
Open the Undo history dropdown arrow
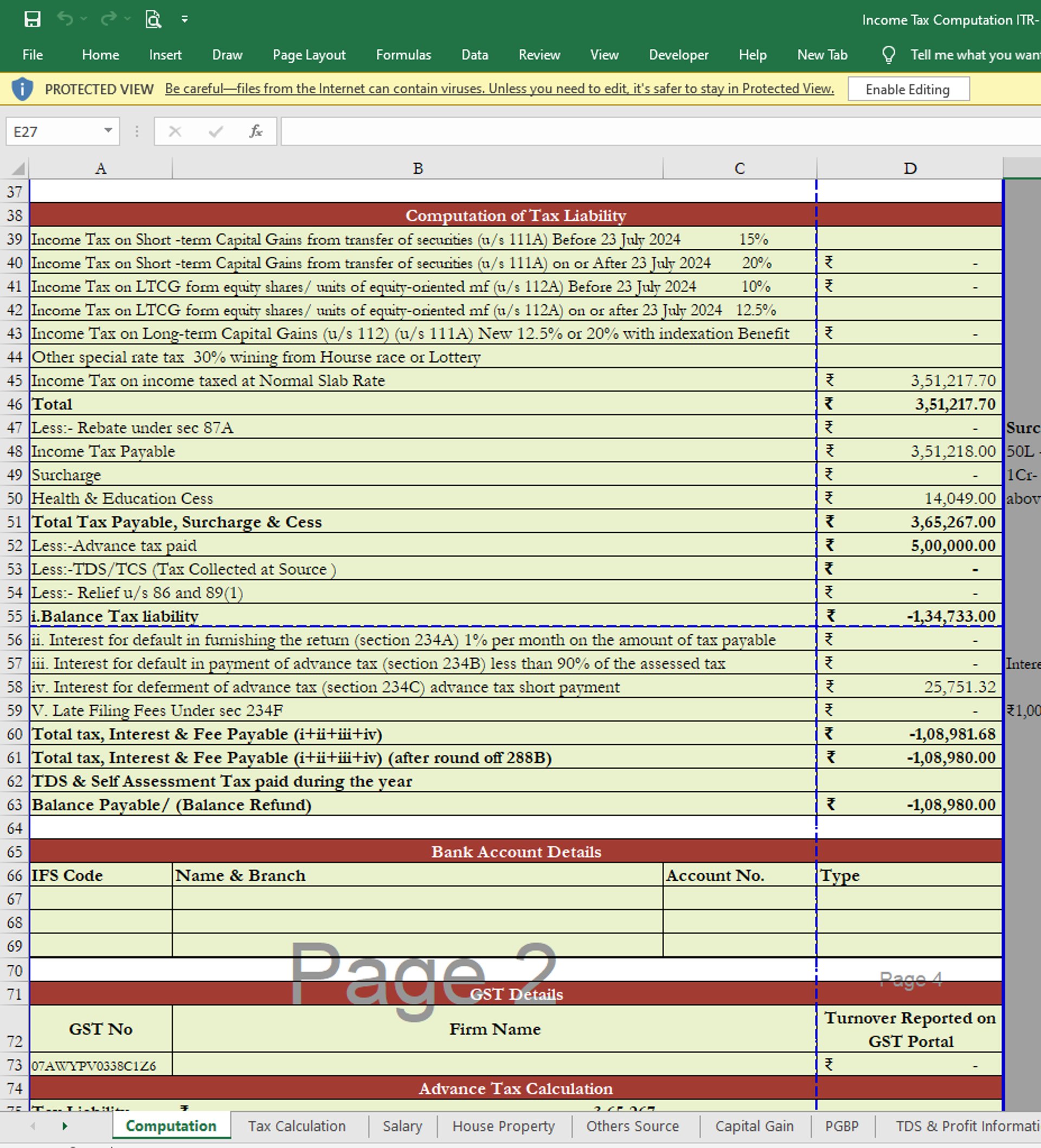(83, 20)
